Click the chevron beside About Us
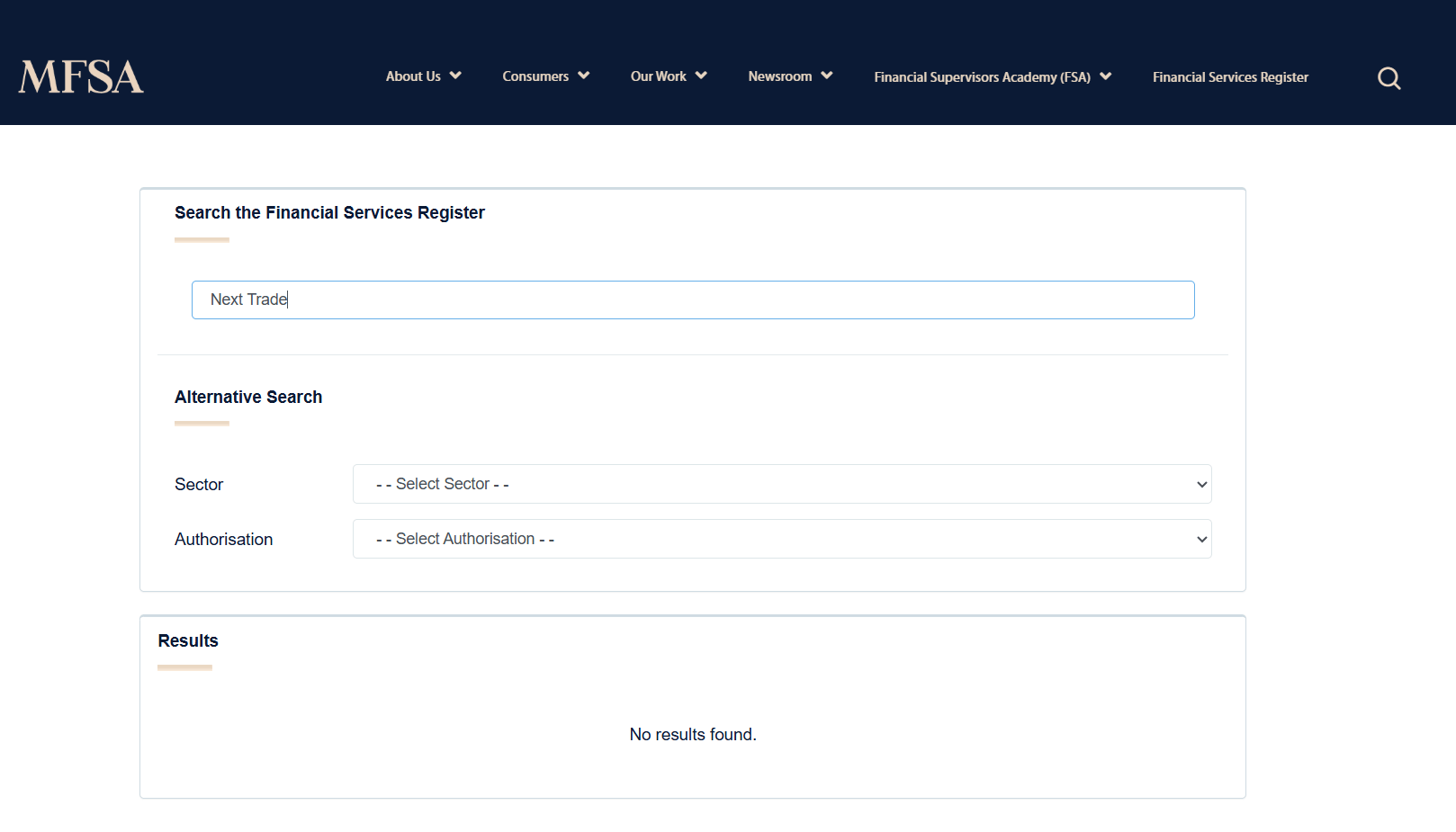This screenshot has width=1456, height=832. [455, 76]
